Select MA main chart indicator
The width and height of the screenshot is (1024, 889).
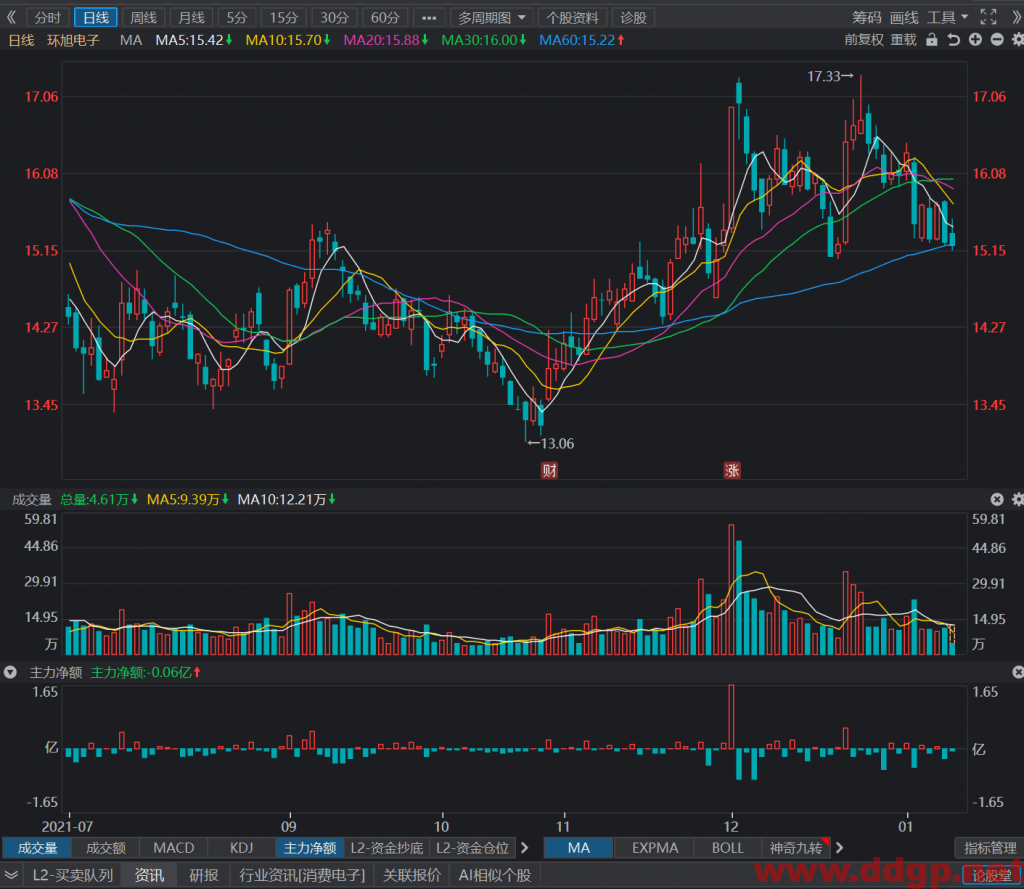point(579,848)
